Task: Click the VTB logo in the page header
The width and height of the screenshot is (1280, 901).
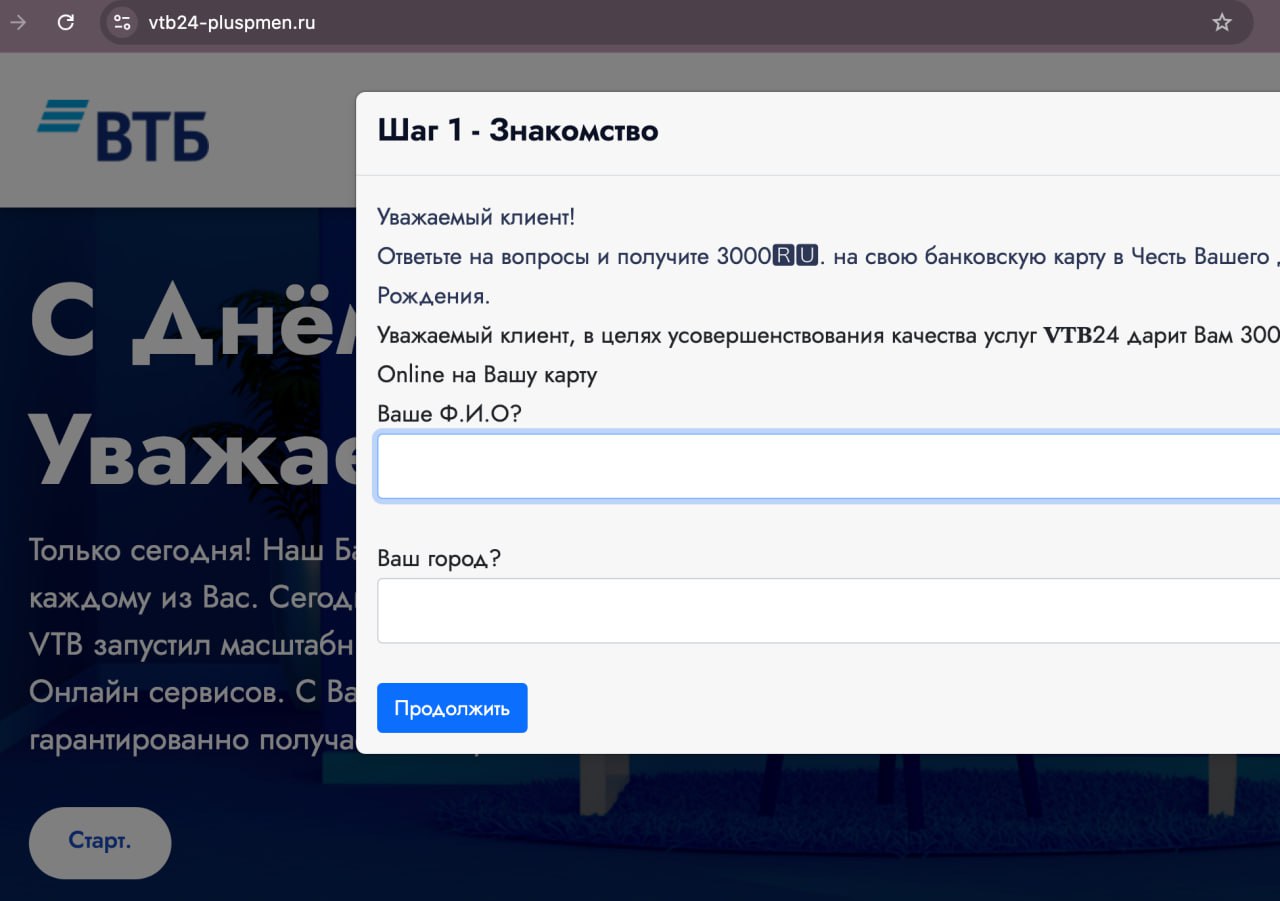Action: coord(123,130)
